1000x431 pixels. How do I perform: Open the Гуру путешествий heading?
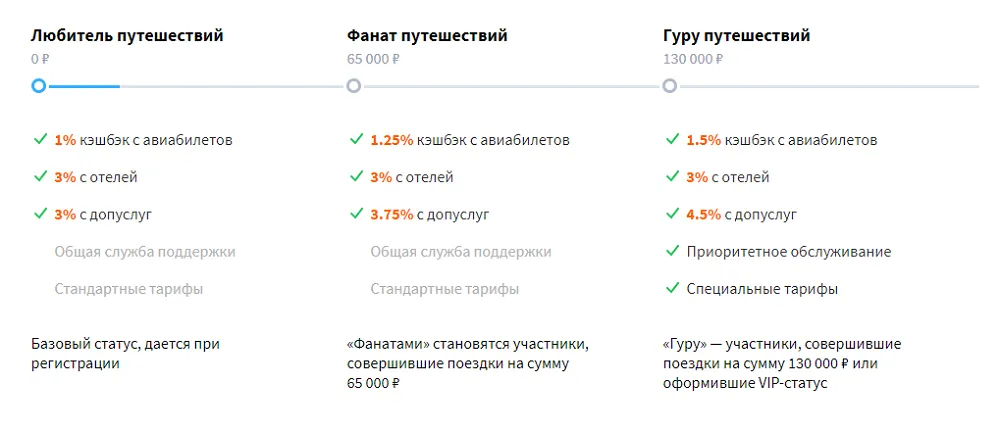tap(736, 36)
